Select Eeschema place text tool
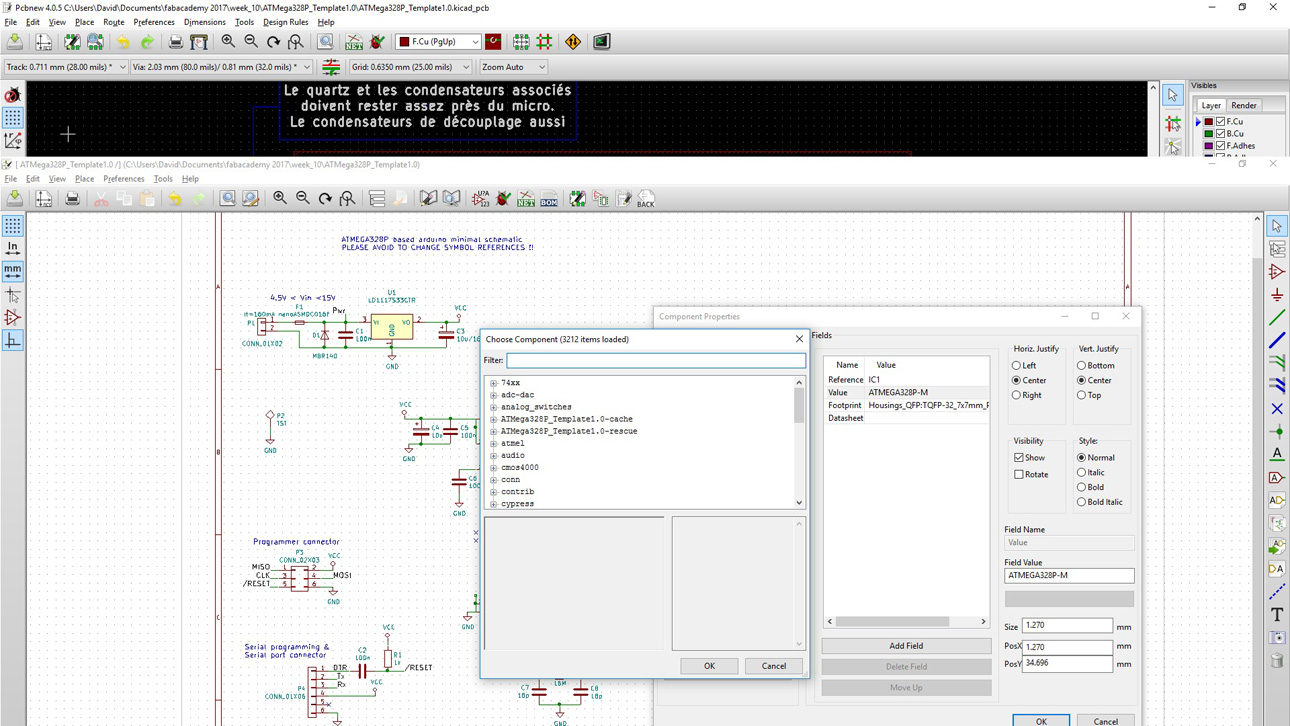 pos(1277,614)
